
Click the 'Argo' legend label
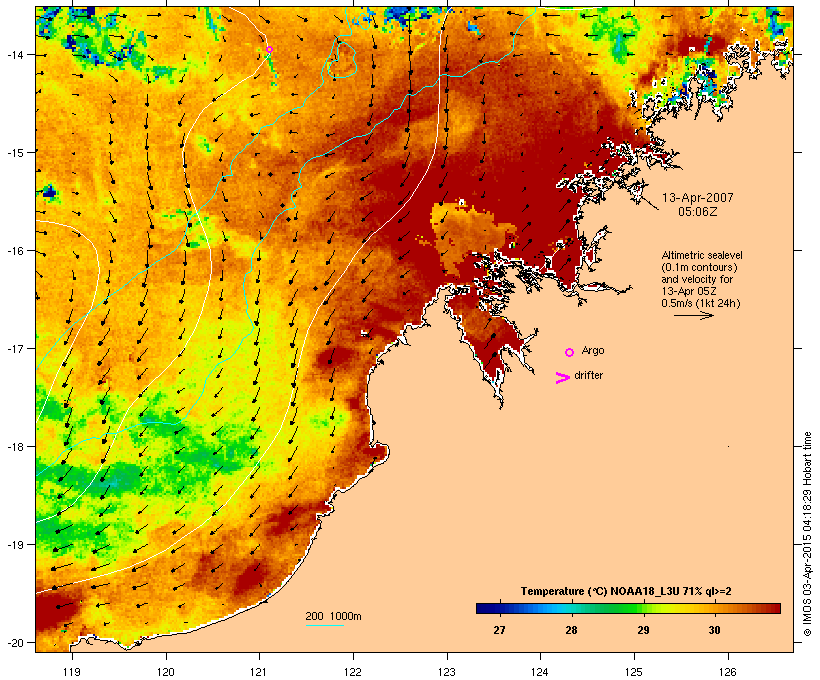[x=593, y=350]
